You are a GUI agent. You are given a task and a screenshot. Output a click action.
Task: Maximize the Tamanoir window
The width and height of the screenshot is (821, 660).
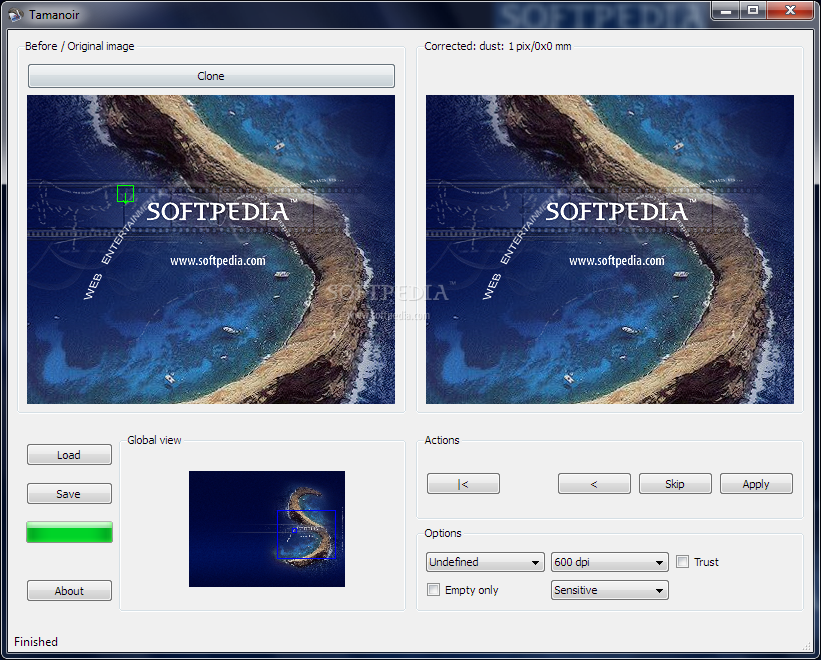pyautogui.click(x=753, y=10)
